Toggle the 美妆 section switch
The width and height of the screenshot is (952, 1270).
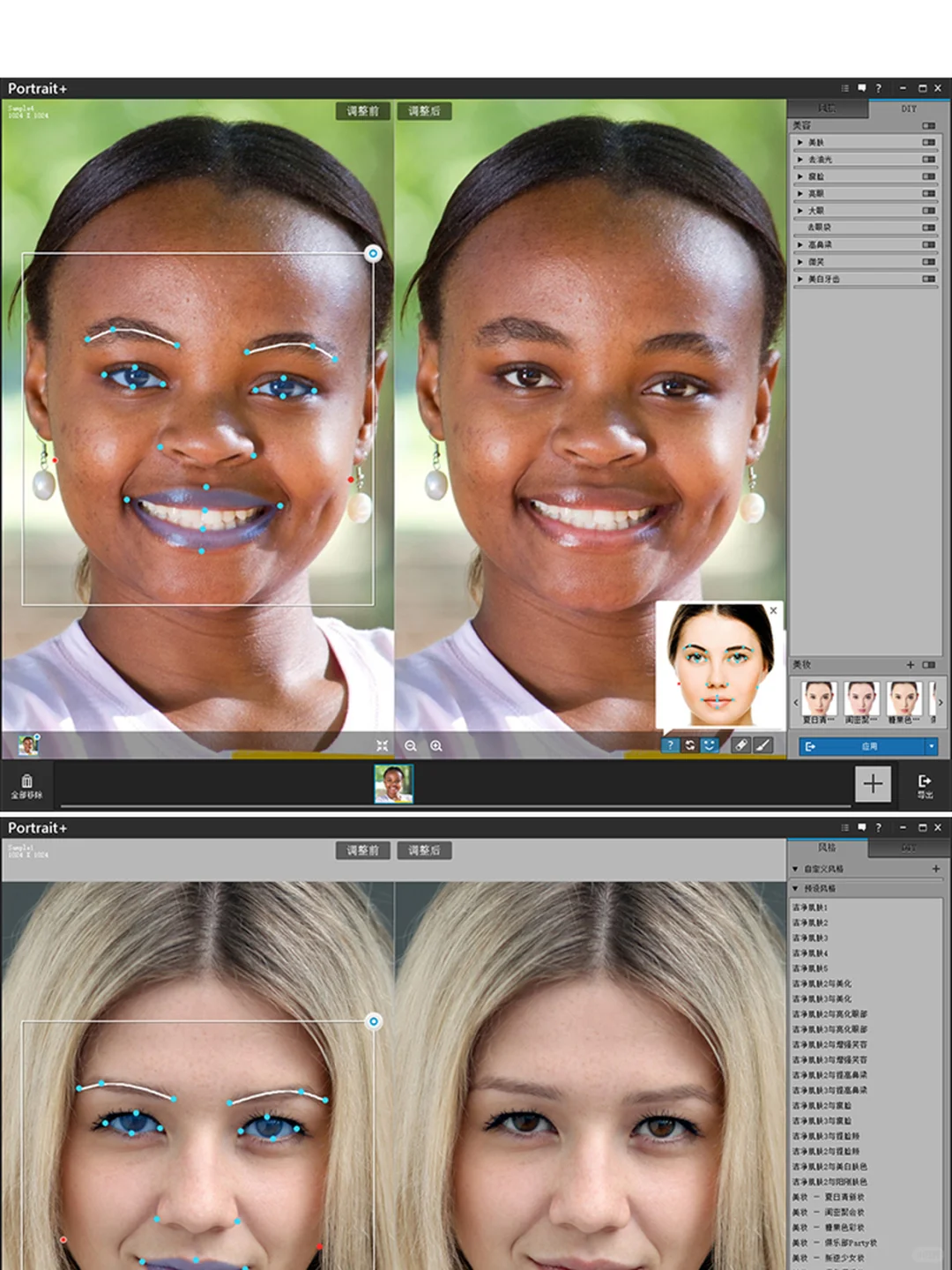[x=929, y=665]
